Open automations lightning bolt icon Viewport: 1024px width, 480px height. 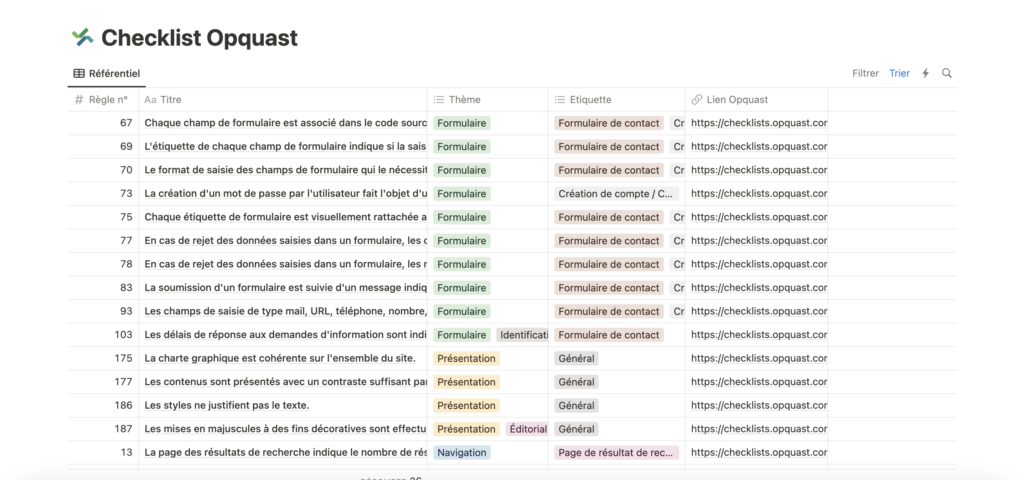pos(925,73)
